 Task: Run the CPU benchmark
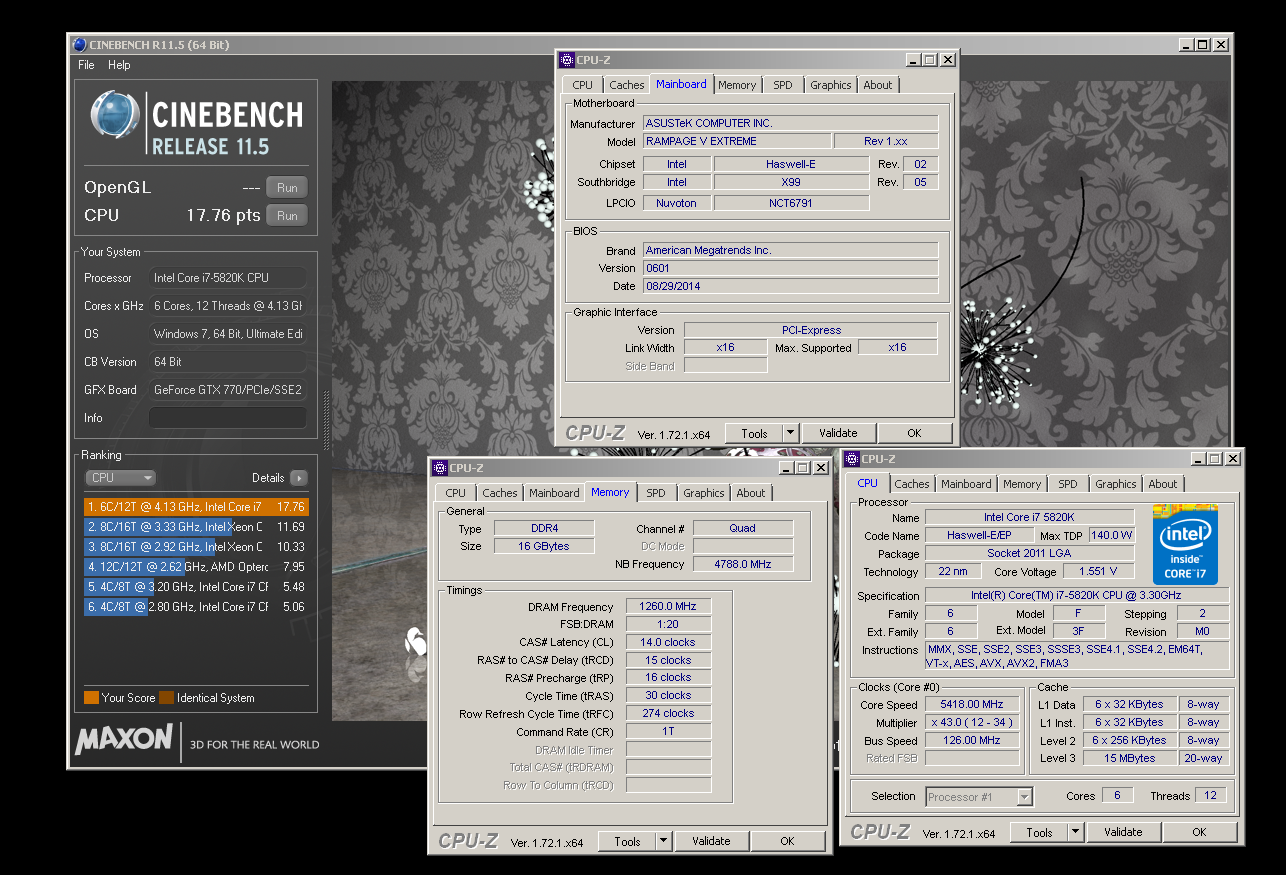point(287,215)
